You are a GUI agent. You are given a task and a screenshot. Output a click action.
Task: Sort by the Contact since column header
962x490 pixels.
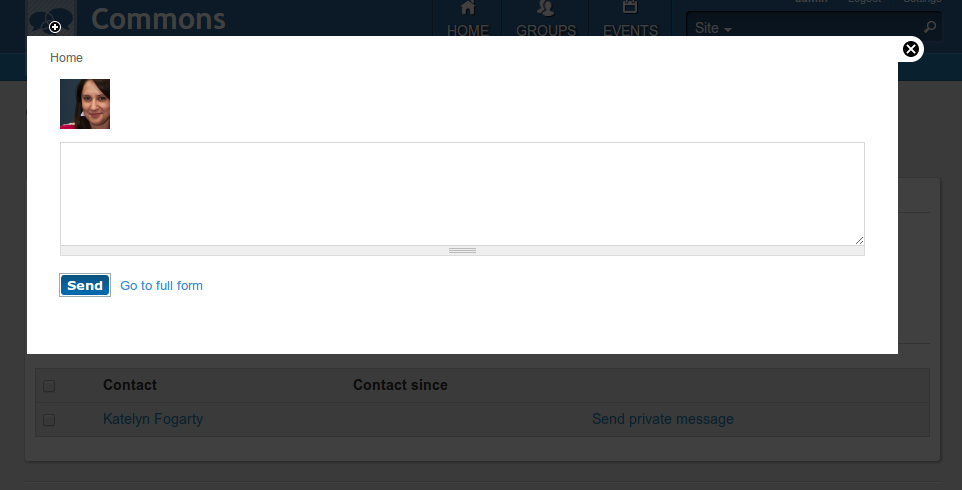(400, 385)
